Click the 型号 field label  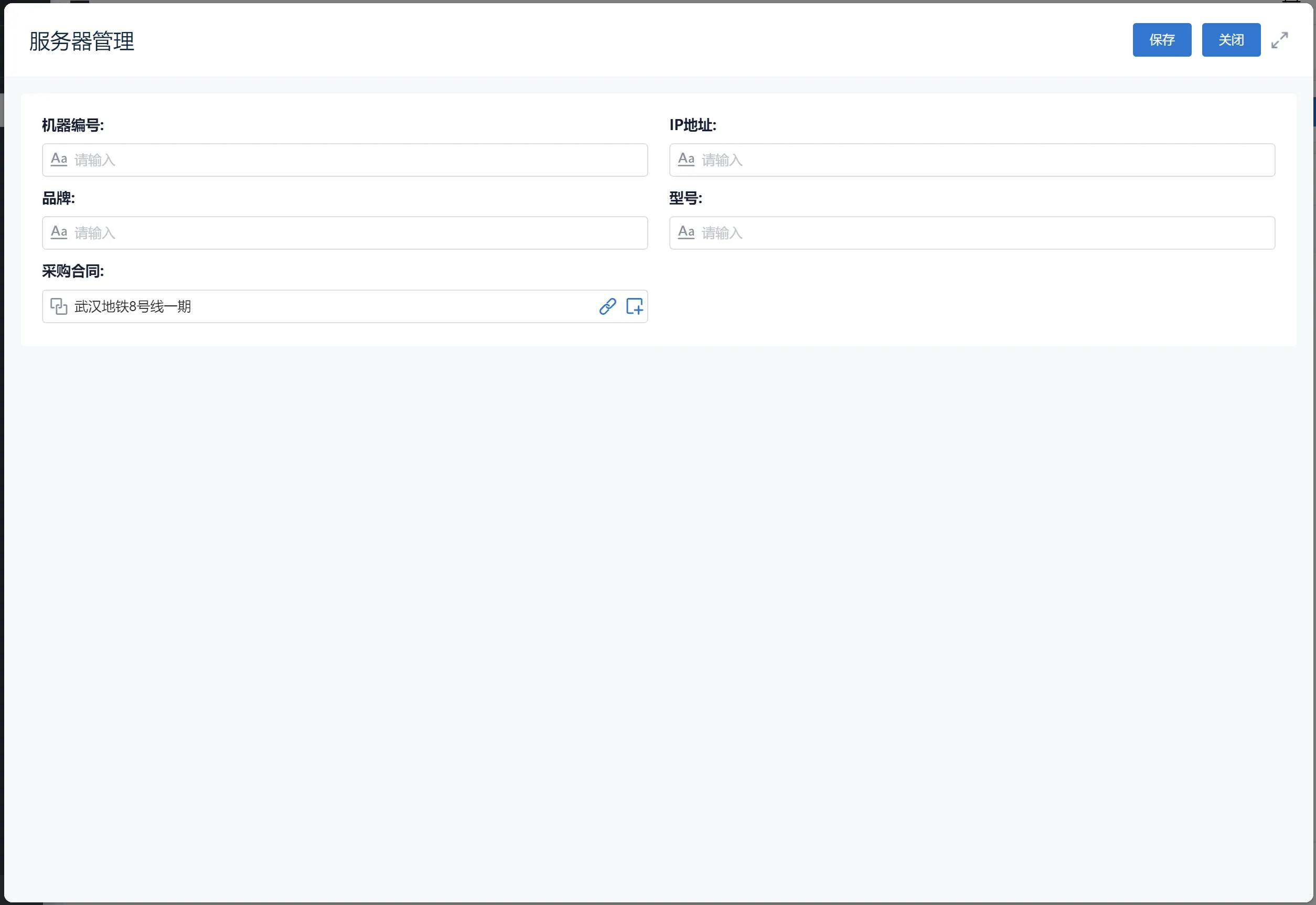pos(685,198)
